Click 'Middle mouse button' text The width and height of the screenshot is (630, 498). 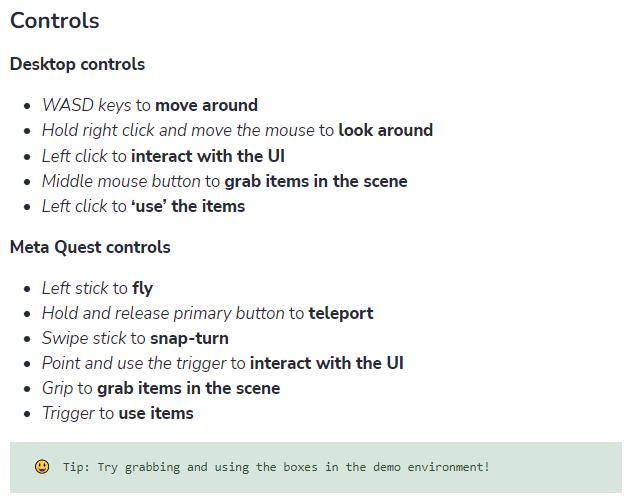pyautogui.click(x=121, y=181)
